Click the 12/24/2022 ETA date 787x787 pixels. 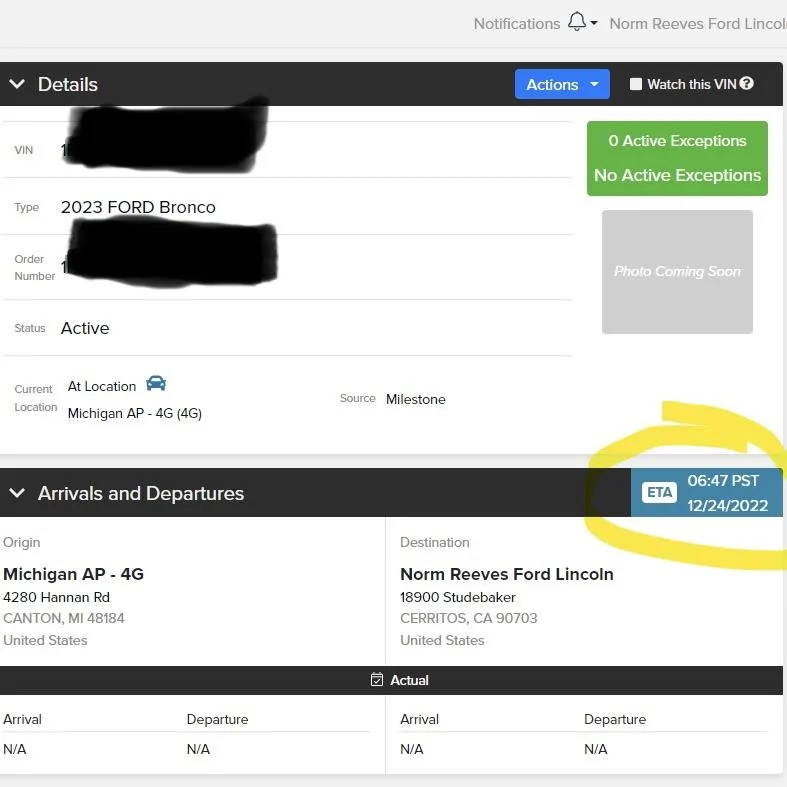[727, 505]
